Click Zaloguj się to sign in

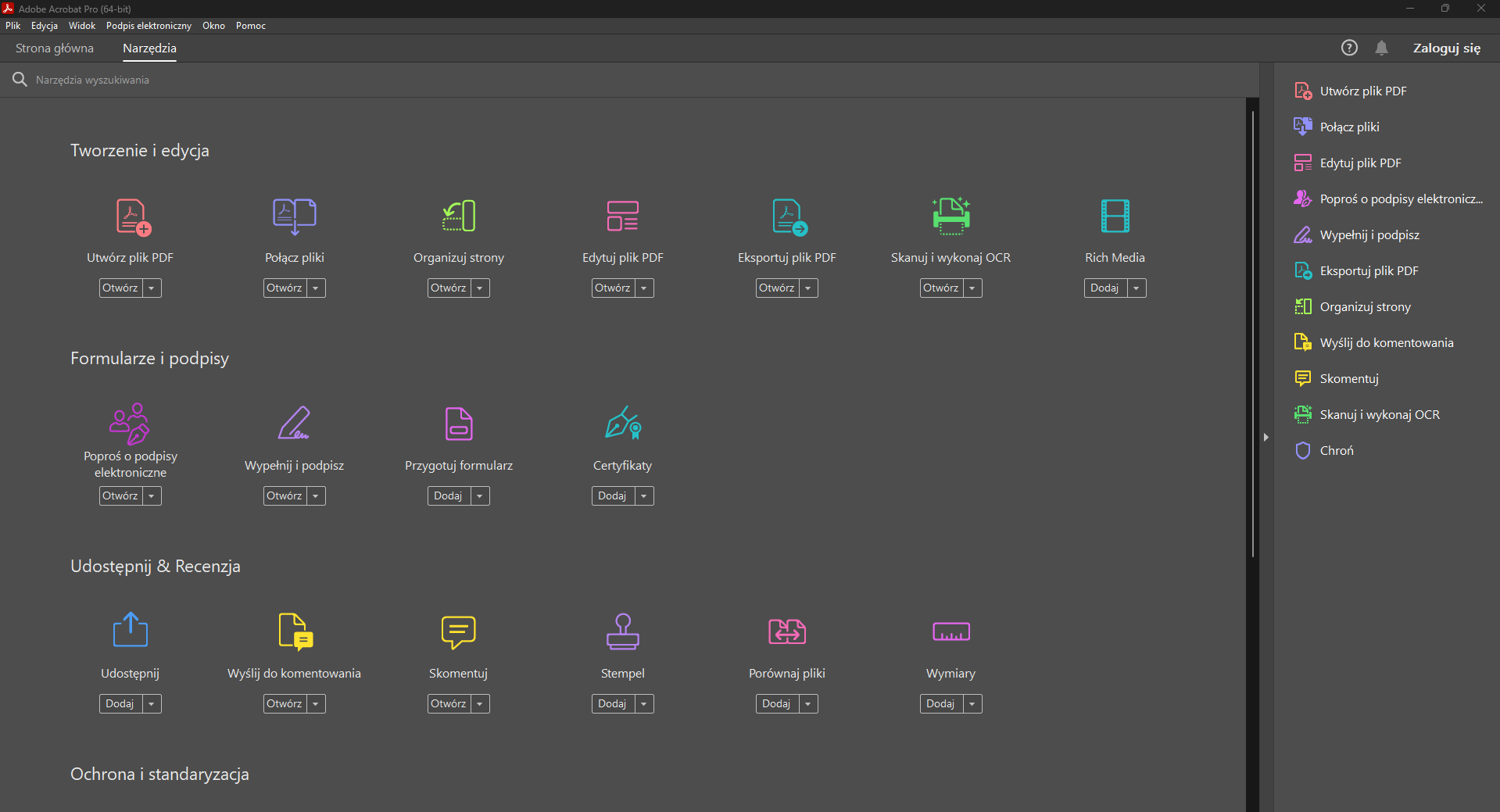pyautogui.click(x=1447, y=48)
